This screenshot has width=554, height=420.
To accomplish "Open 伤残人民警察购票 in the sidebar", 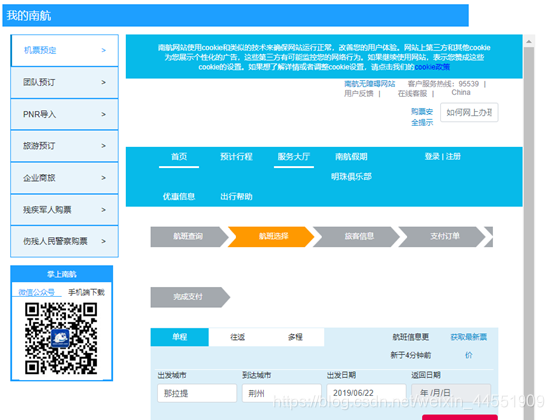I will [64, 241].
